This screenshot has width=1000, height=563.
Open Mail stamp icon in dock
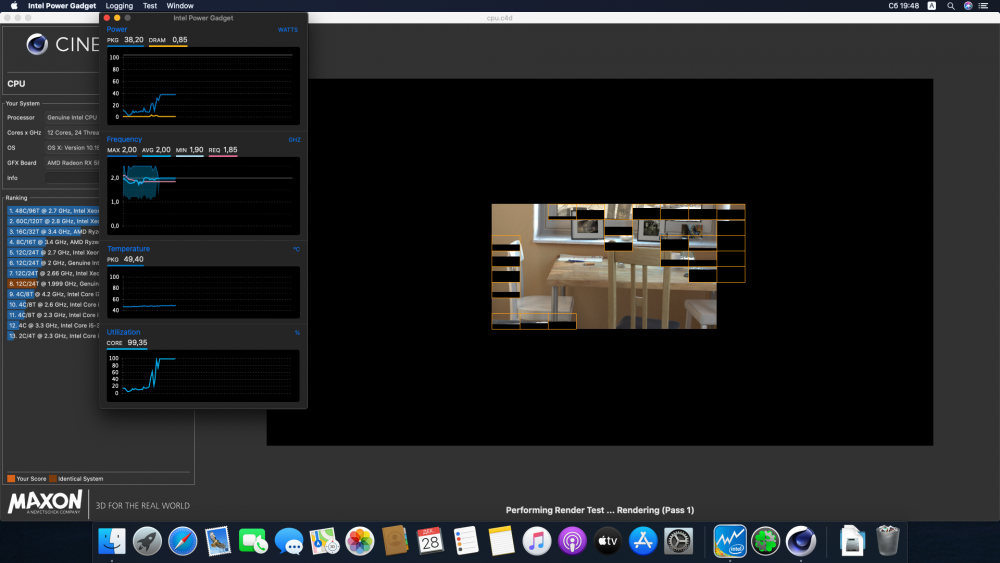pyautogui.click(x=218, y=541)
